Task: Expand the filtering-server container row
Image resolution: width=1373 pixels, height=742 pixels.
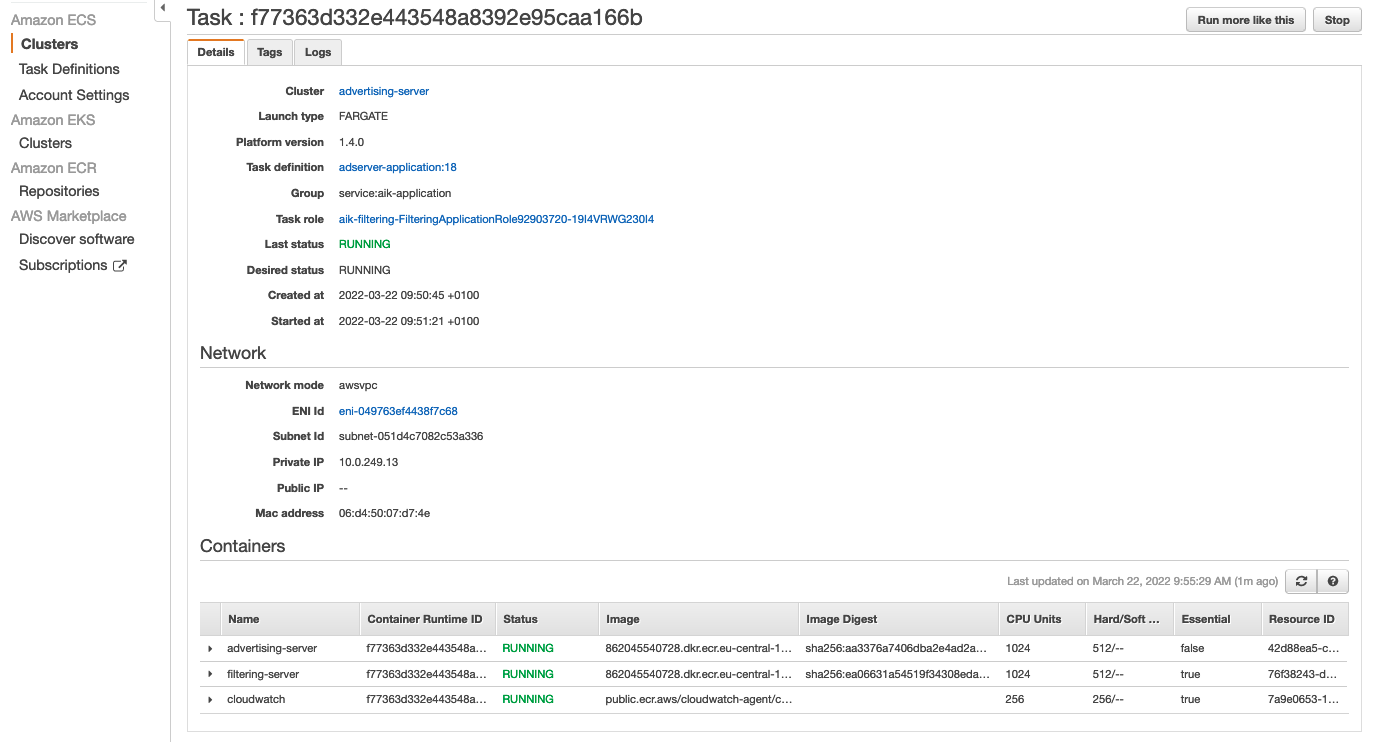Action: click(210, 675)
